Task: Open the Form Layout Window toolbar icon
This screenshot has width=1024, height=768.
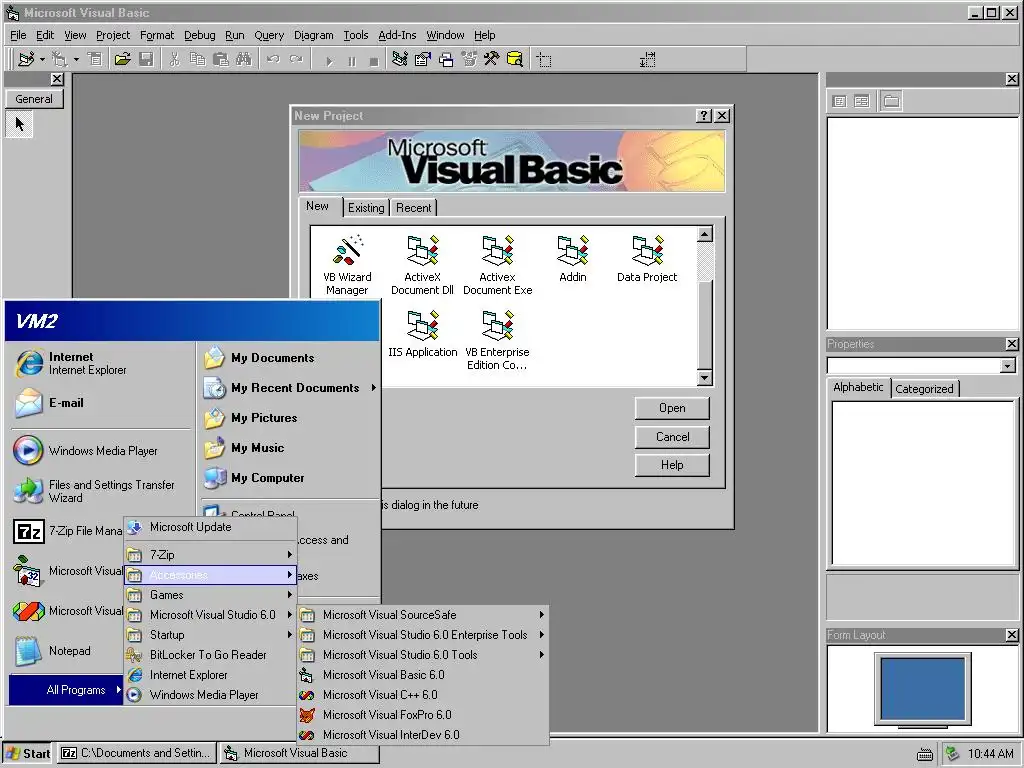Action: (x=446, y=59)
